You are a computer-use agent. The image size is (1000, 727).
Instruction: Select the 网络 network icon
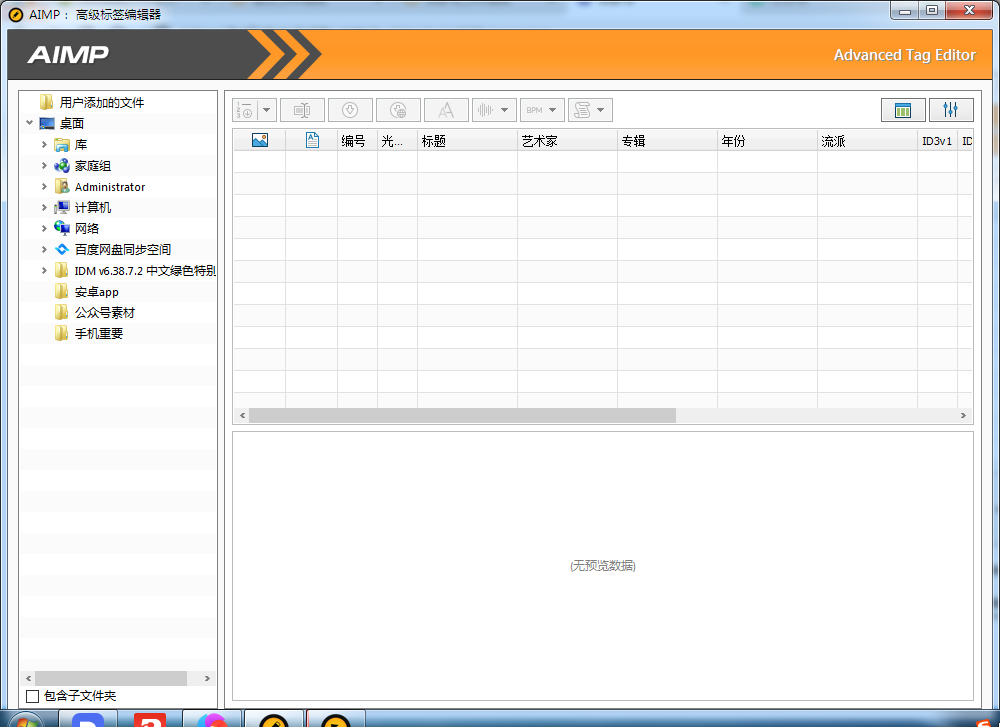tap(62, 228)
